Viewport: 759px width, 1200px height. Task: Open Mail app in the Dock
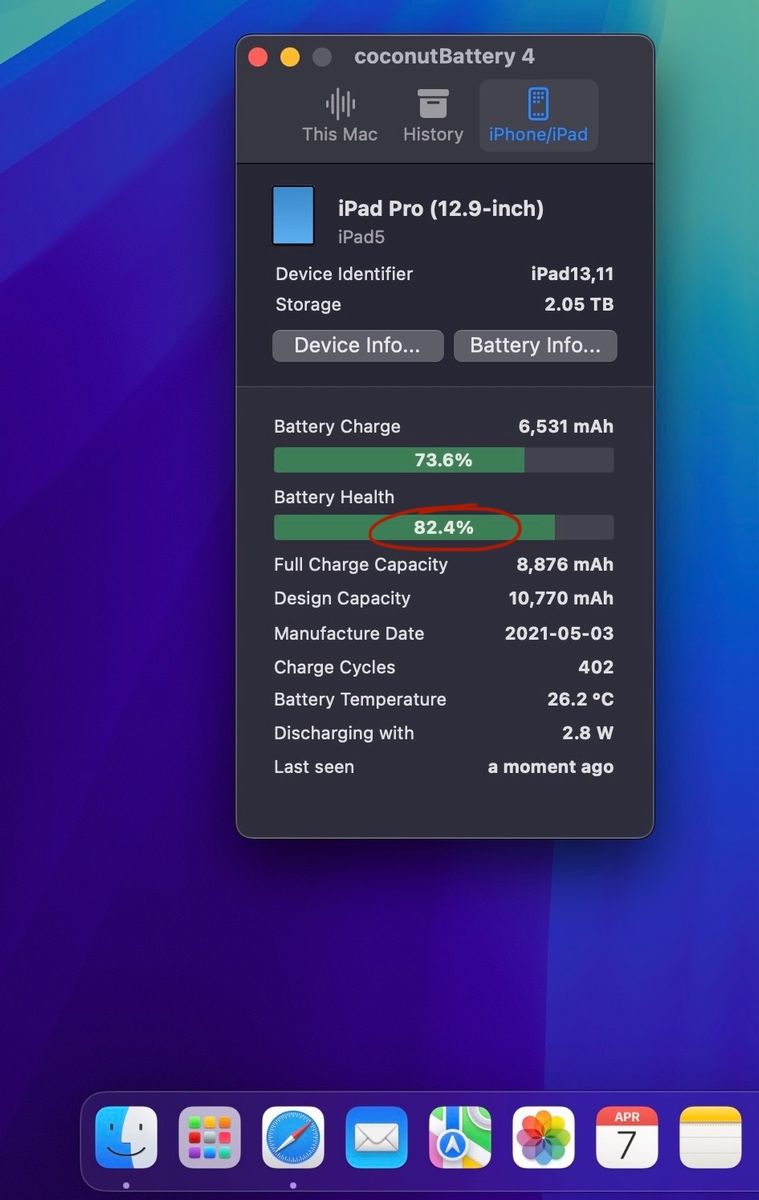(376, 1138)
